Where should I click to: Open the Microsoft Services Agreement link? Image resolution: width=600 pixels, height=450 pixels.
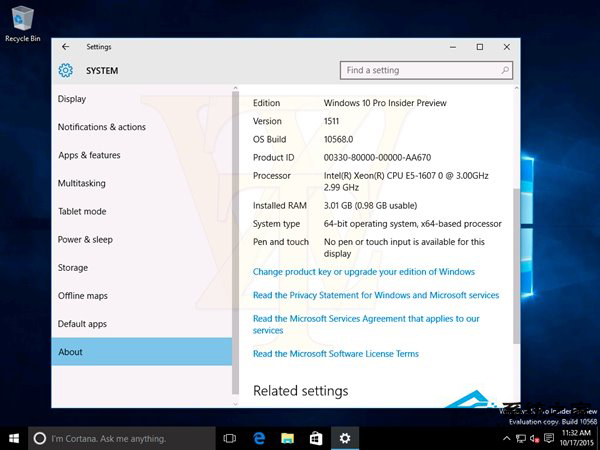(366, 324)
